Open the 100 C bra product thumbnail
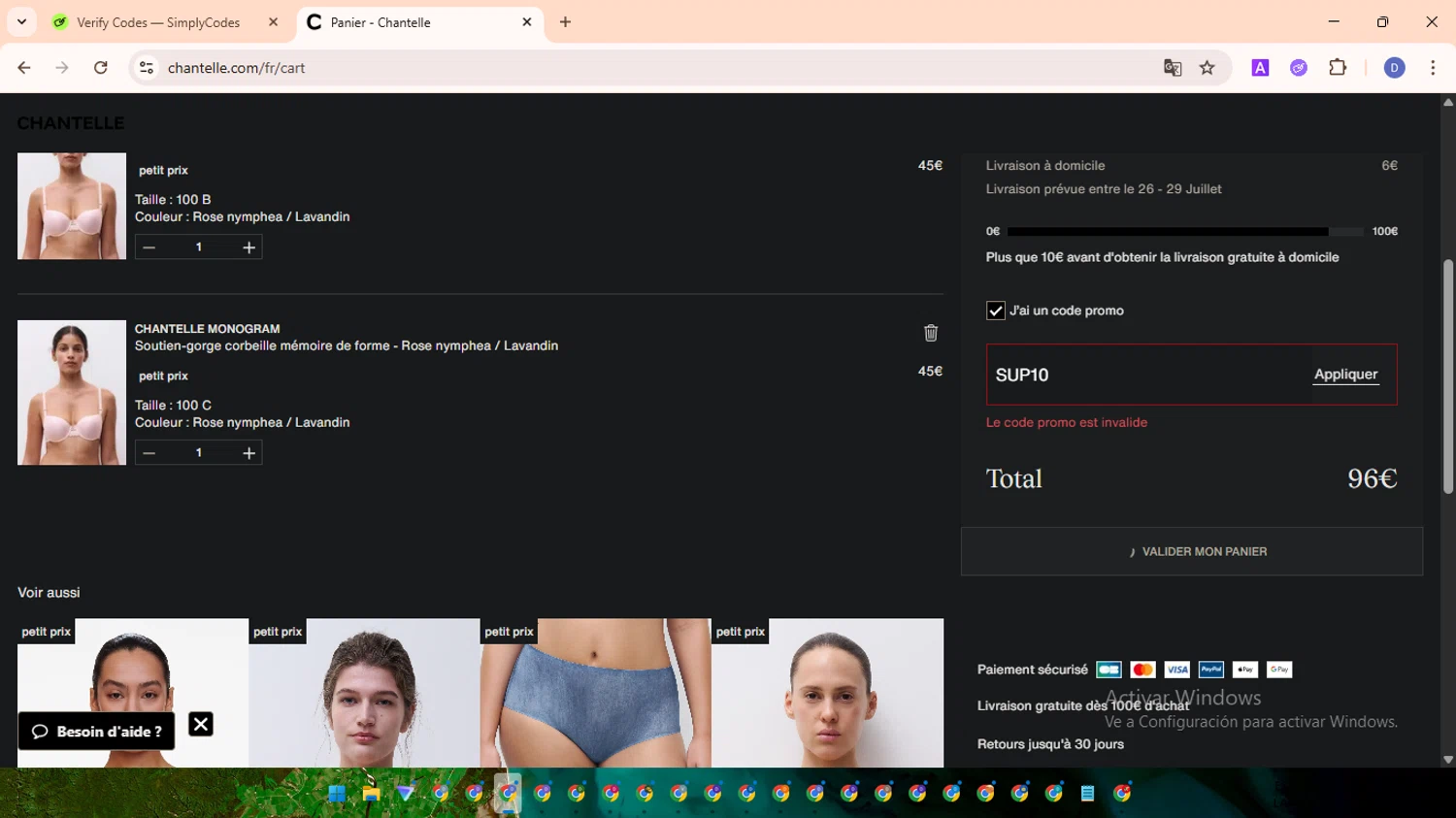 click(x=72, y=393)
